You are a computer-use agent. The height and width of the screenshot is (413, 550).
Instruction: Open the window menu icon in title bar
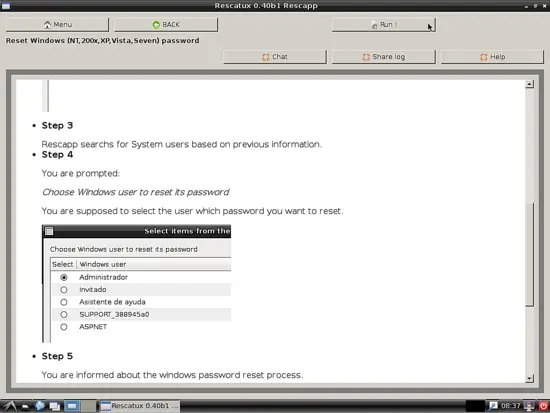pos(6,6)
